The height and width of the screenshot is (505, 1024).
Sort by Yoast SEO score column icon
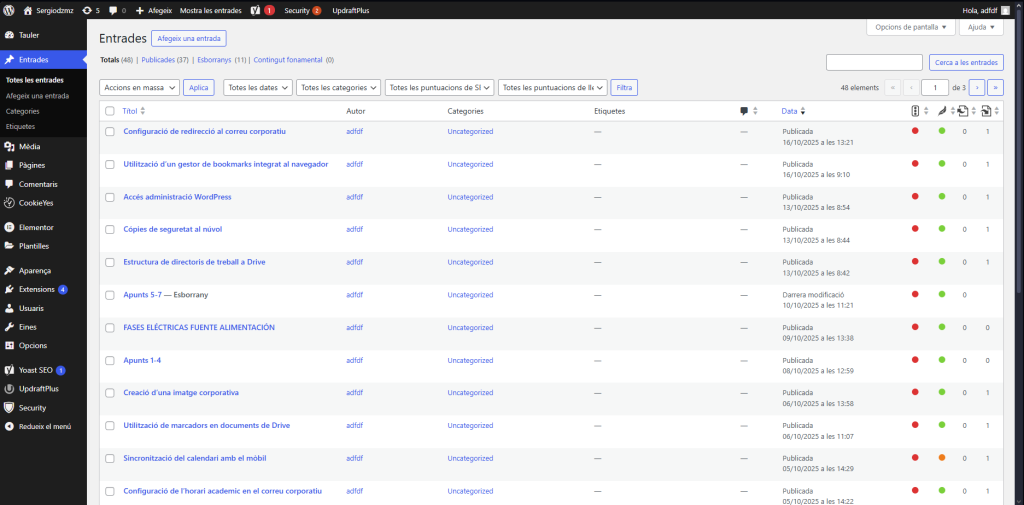click(916, 111)
